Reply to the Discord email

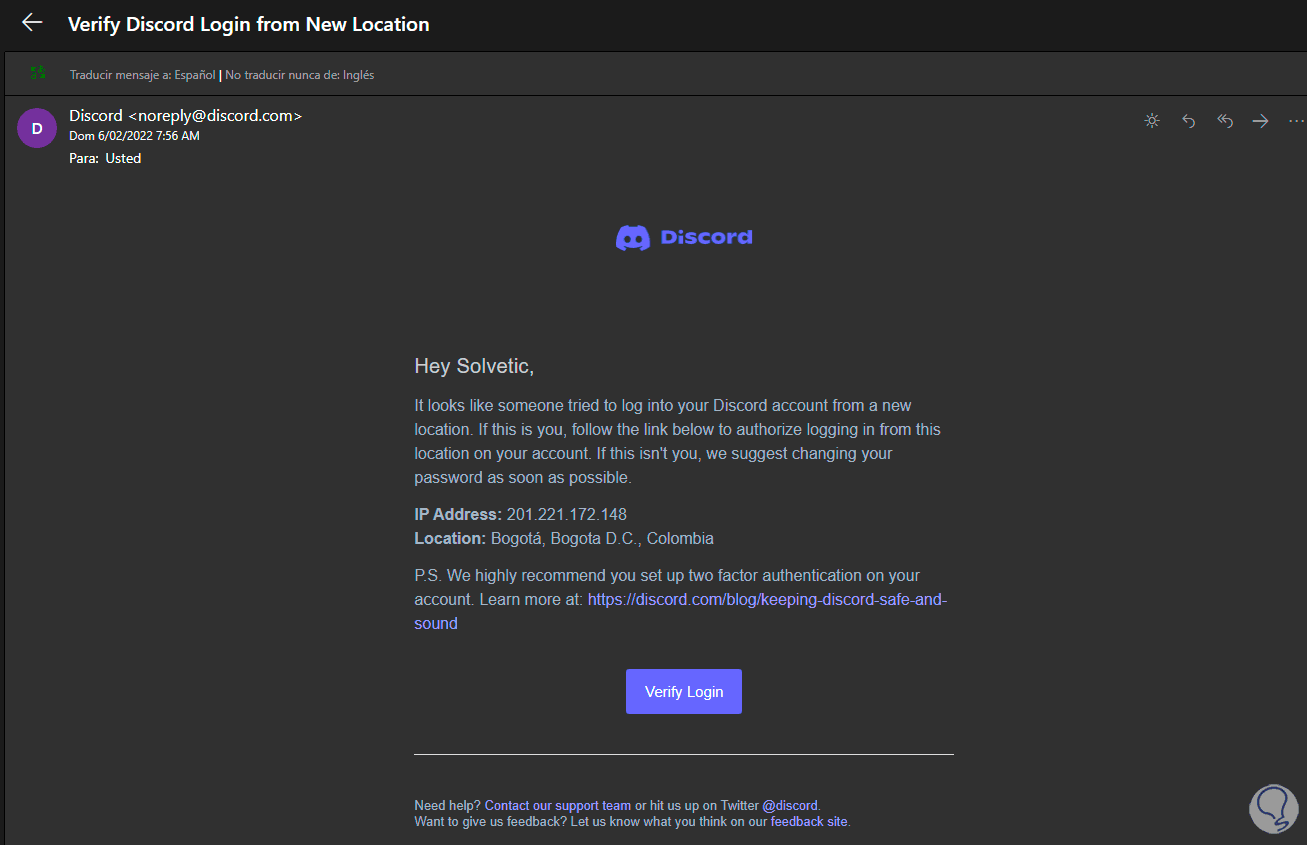pyautogui.click(x=1188, y=121)
